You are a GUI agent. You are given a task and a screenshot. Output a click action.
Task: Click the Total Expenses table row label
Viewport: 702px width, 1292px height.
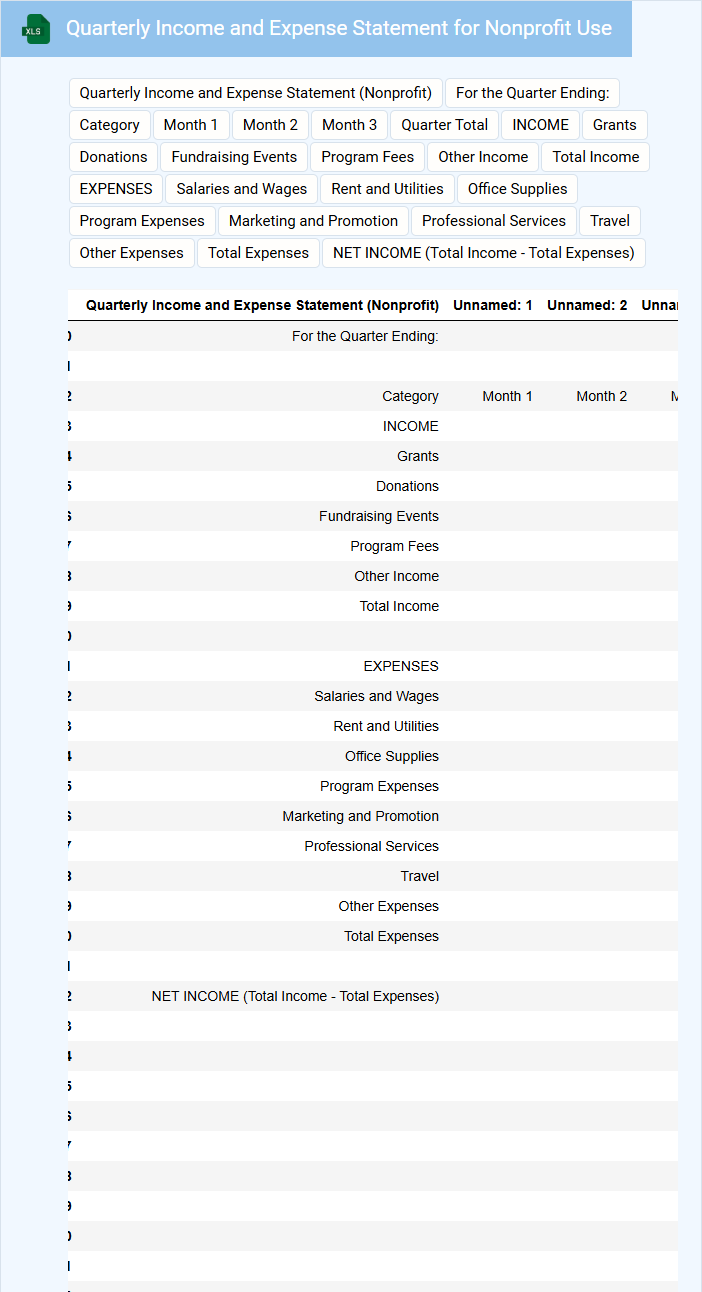(x=391, y=936)
